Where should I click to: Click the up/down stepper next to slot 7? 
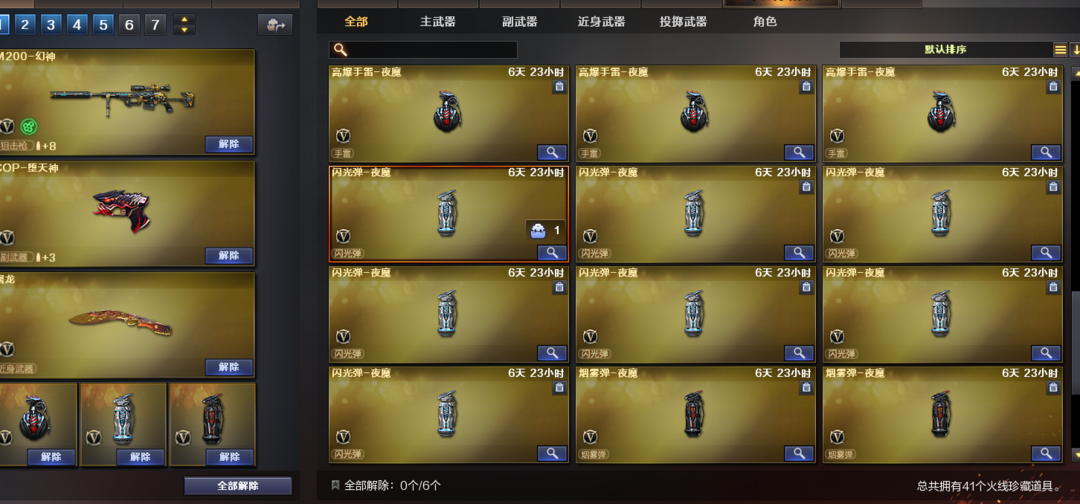click(184, 25)
